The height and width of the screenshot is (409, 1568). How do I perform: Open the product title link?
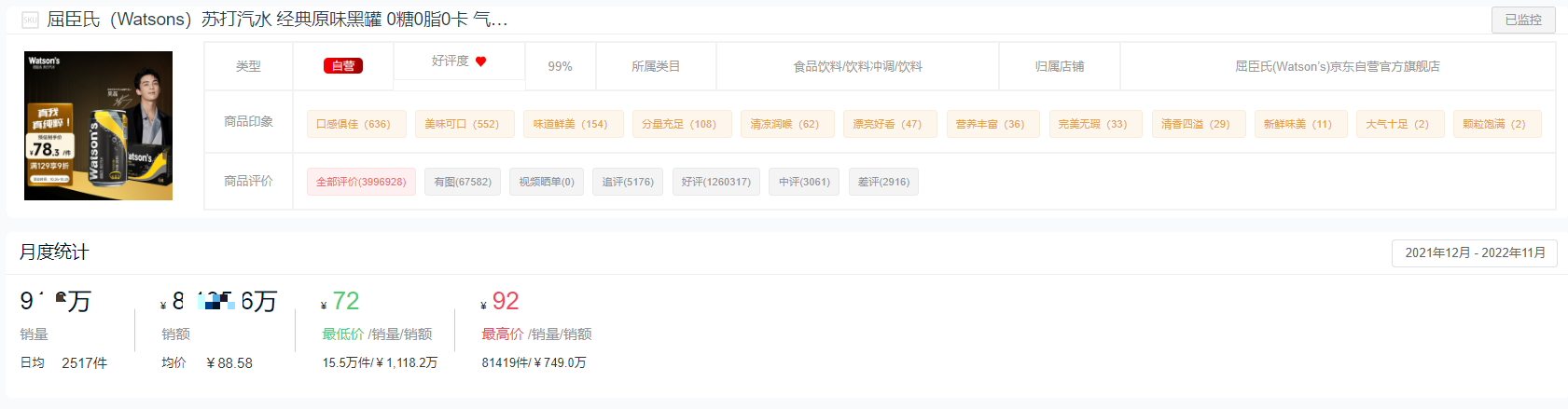(277, 20)
